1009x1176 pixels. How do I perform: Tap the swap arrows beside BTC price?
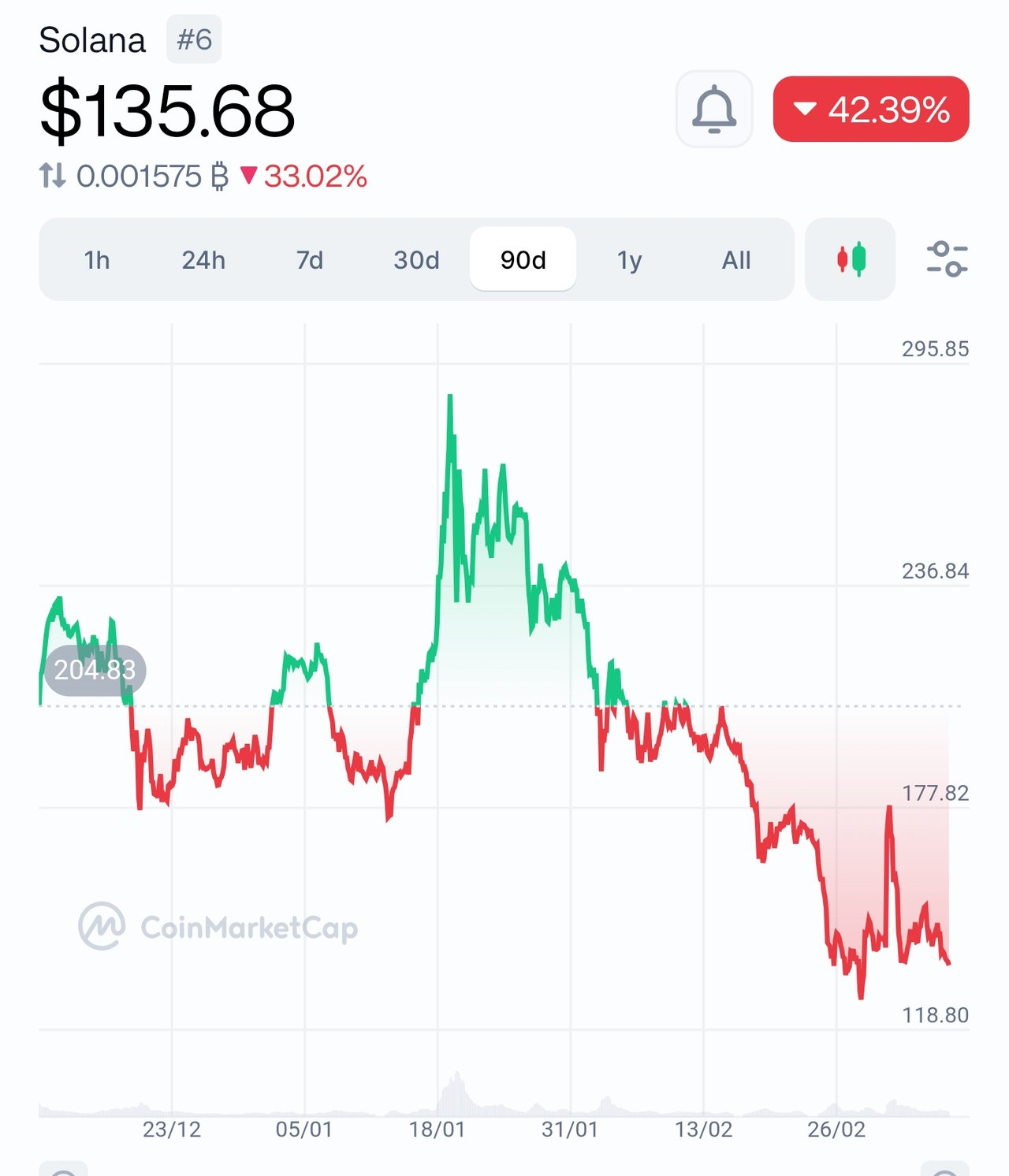tap(53, 175)
